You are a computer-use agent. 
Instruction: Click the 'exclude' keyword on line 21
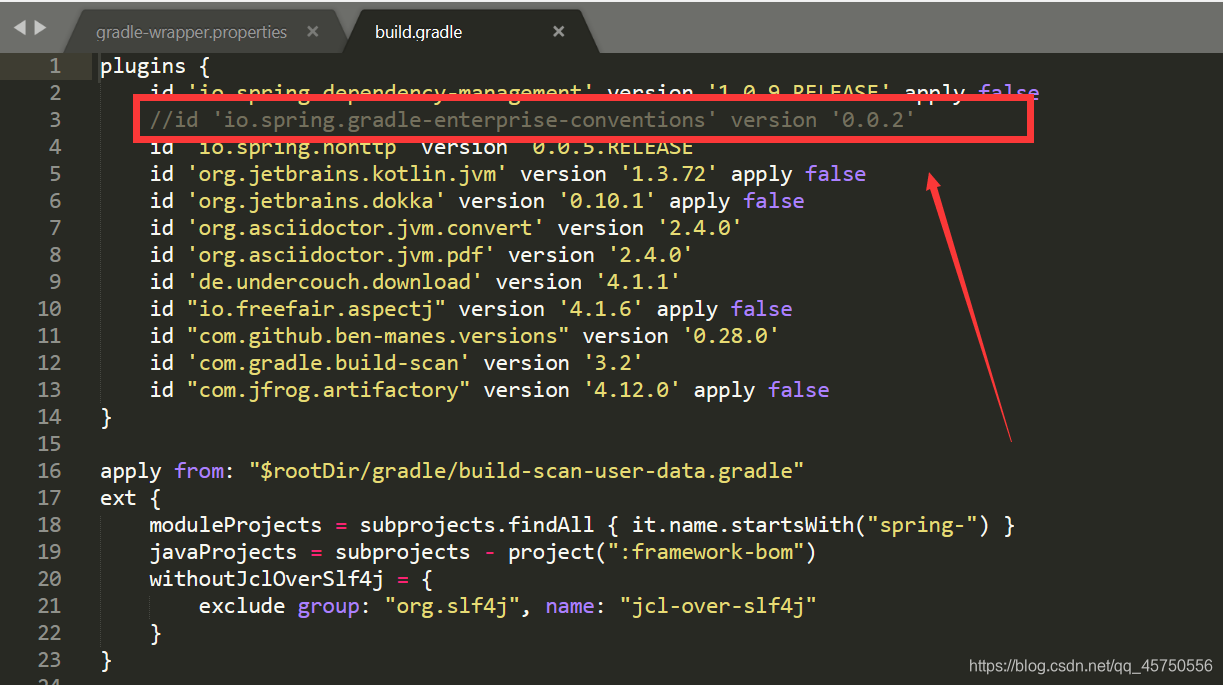pos(241,606)
